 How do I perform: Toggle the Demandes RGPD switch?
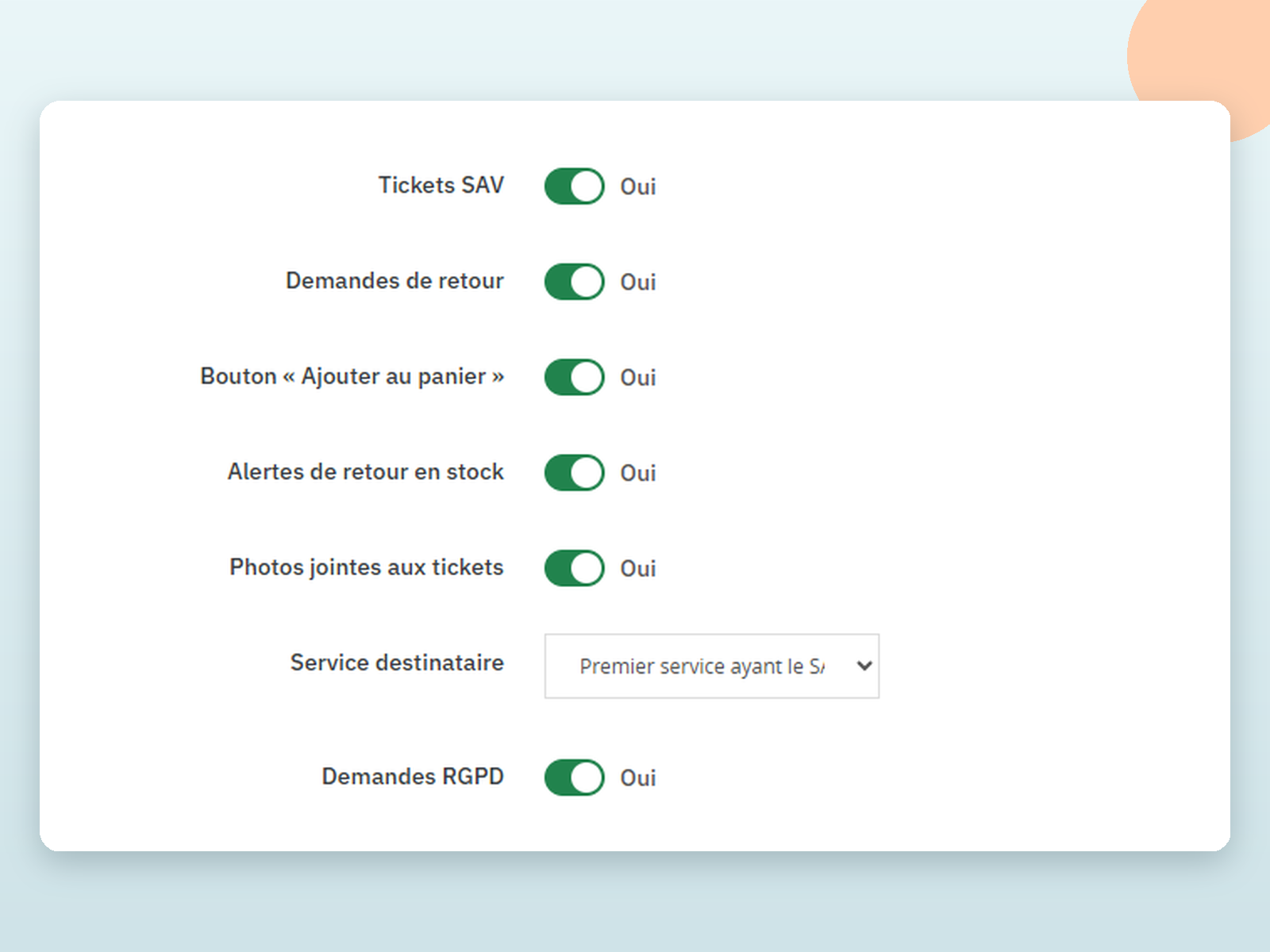click(x=574, y=777)
